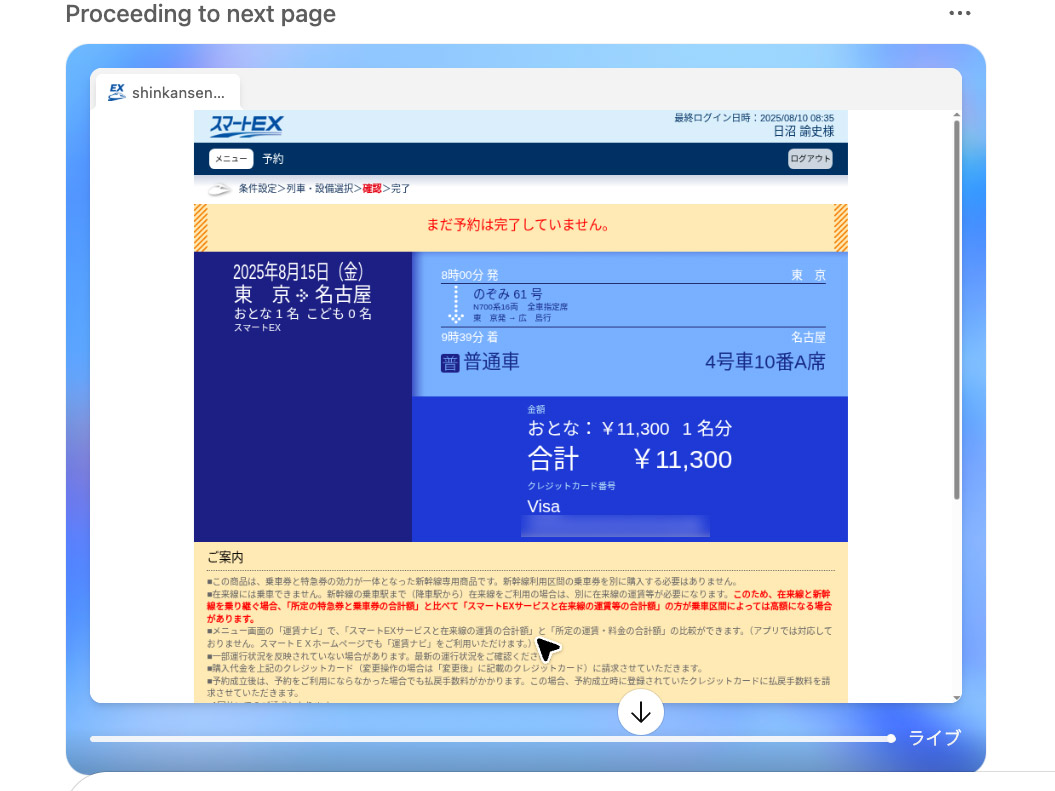Click the ログアウト button
1055x791 pixels.
click(x=810, y=159)
